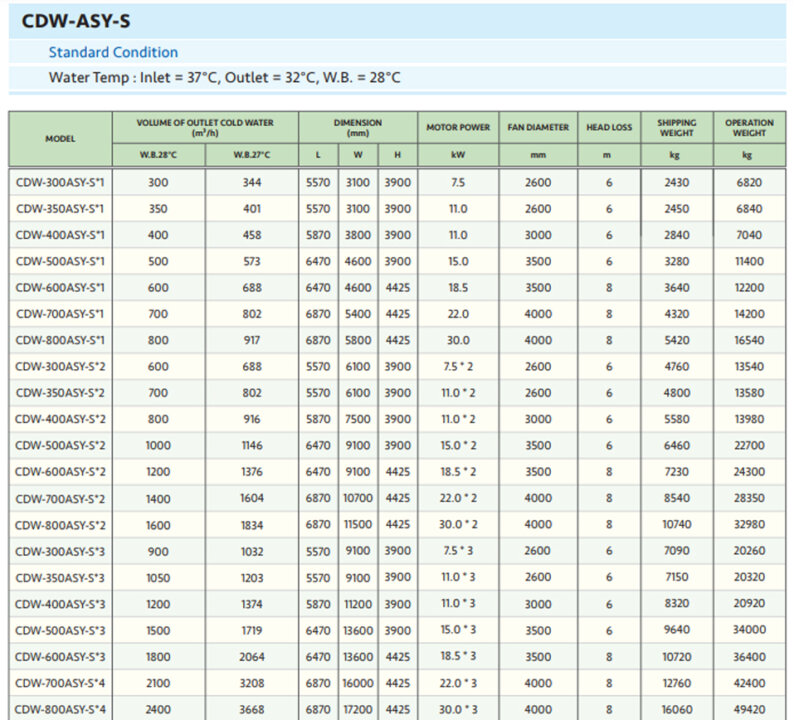Select the SHIPPING WEIGHT column header

coord(677,128)
